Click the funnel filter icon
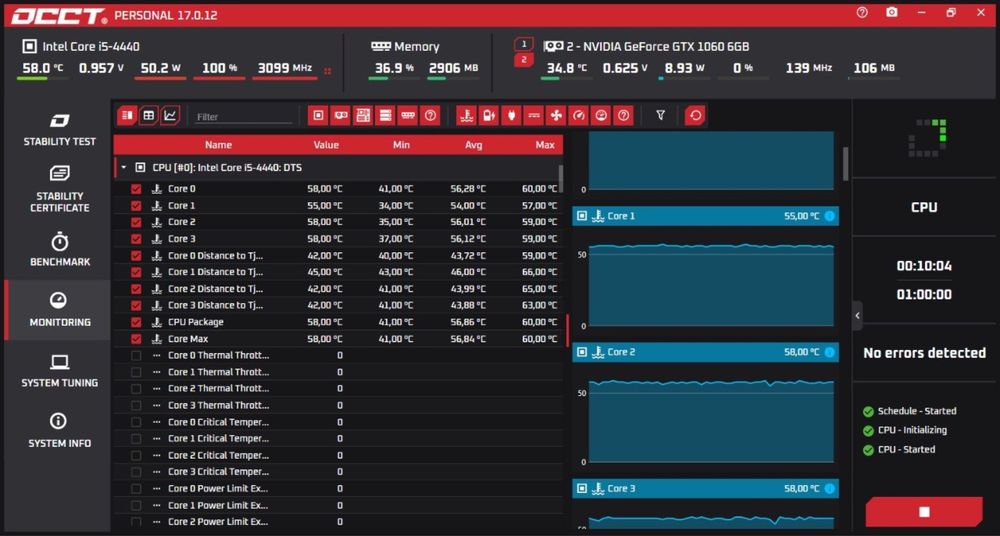Viewport: 1000px width, 536px height. [x=661, y=115]
